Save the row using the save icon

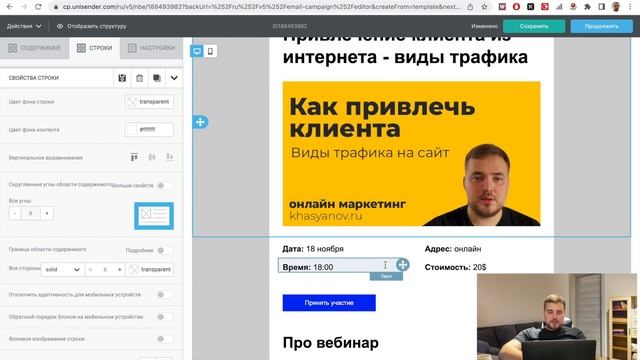122,78
